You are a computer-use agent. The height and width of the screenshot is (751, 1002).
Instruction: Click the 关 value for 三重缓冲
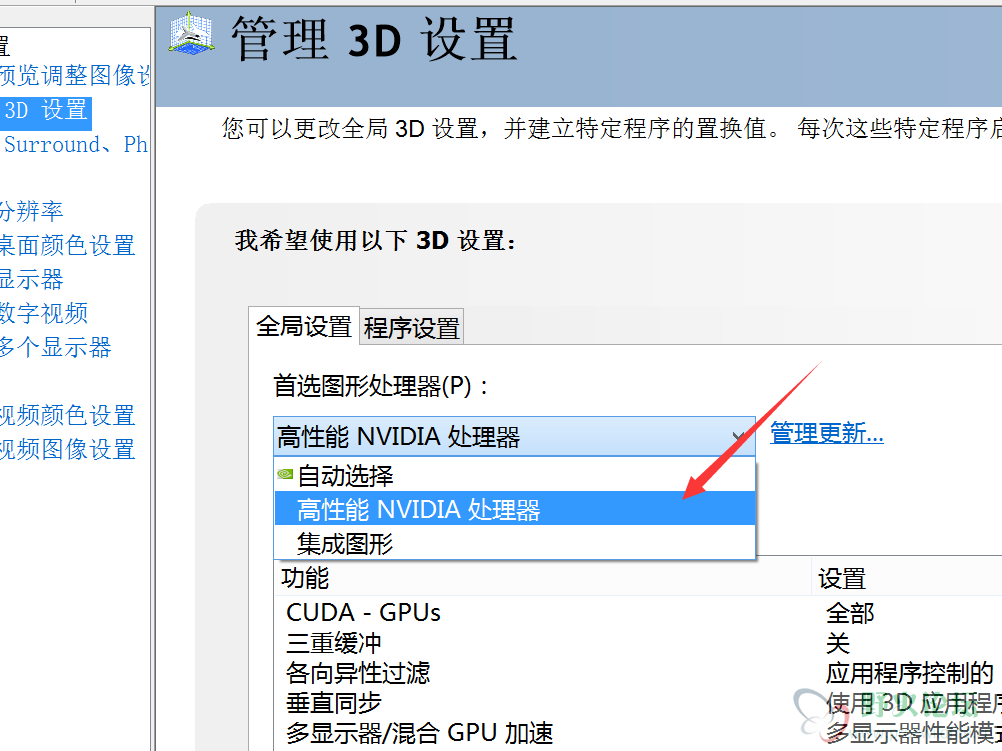838,643
